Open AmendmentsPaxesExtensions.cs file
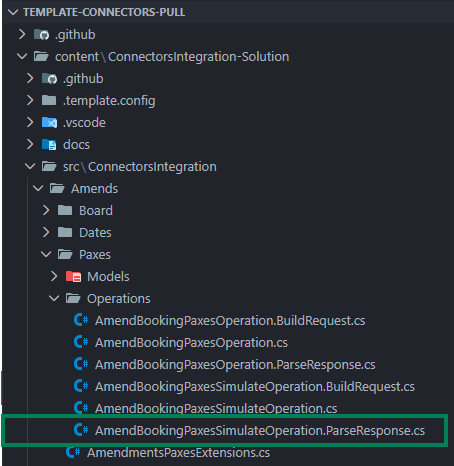Image resolution: width=454 pixels, height=466 pixels. (x=178, y=453)
